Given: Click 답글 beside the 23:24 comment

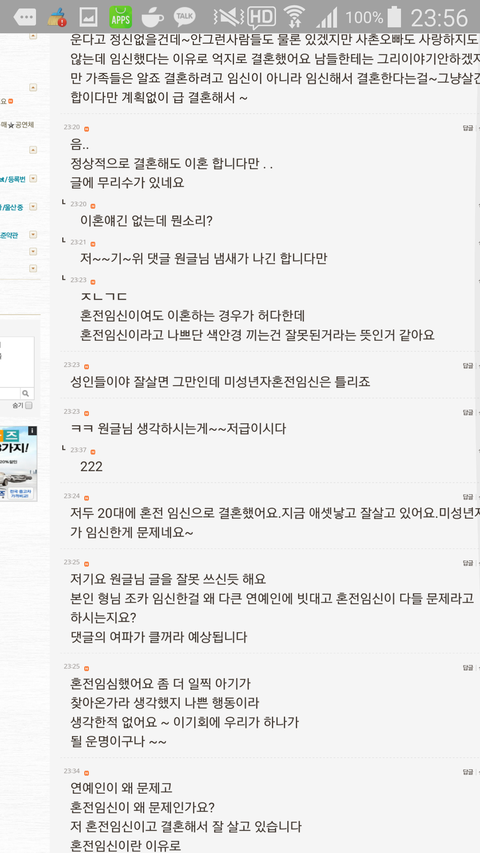Looking at the screenshot, I should [x=467, y=497].
